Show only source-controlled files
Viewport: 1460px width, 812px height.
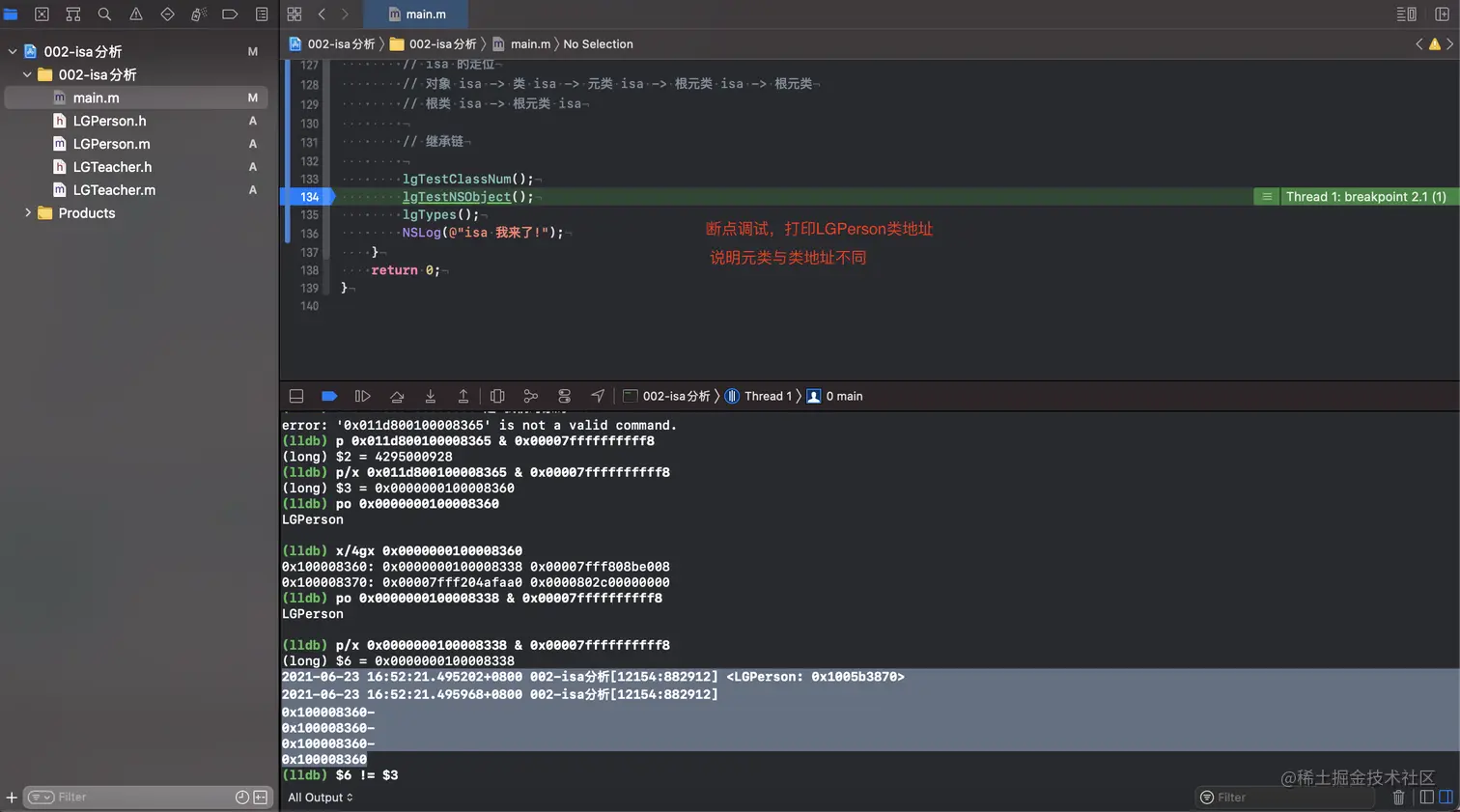261,798
